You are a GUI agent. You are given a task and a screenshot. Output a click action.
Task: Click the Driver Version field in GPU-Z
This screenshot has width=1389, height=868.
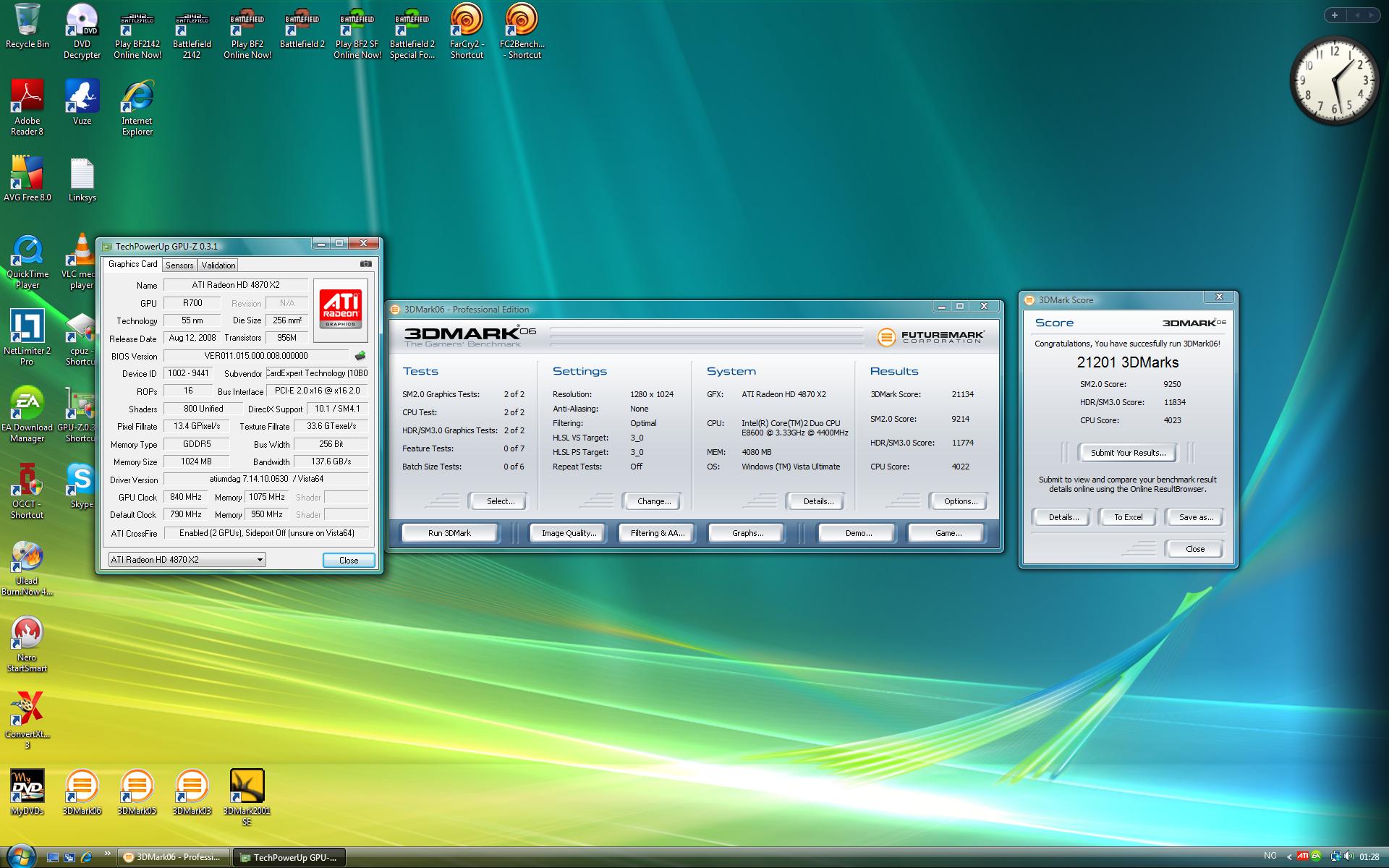pyautogui.click(x=266, y=479)
